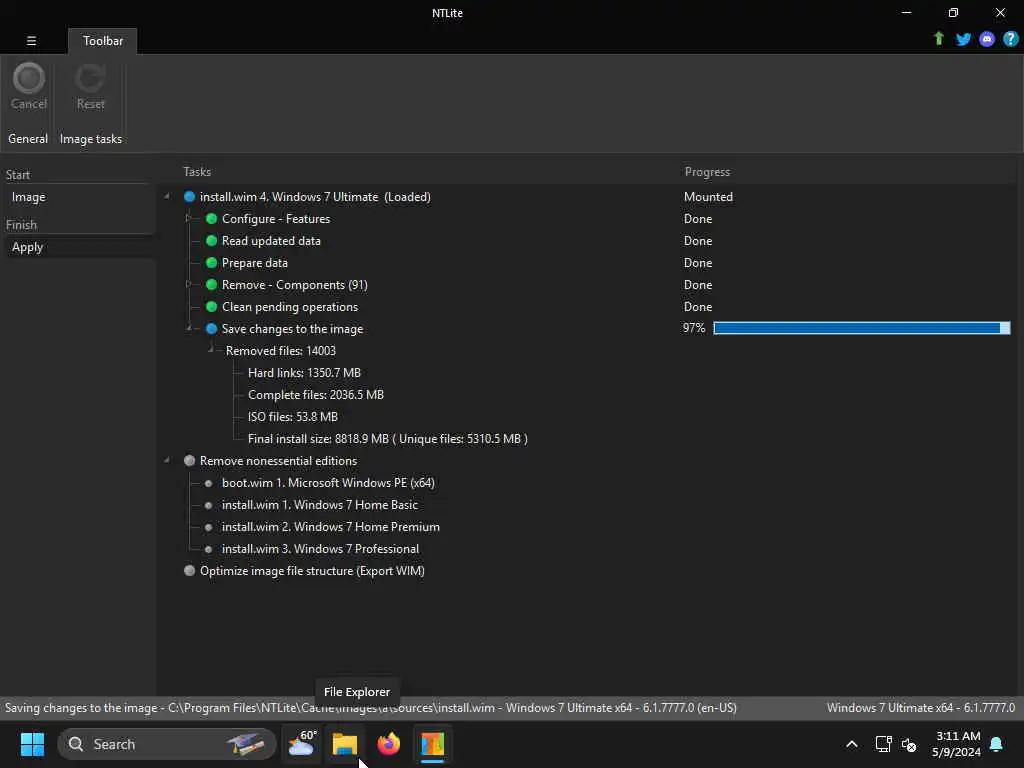This screenshot has height=768, width=1024.
Task: Select Optimize image file structure (Export WIM)
Action: pyautogui.click(x=312, y=571)
